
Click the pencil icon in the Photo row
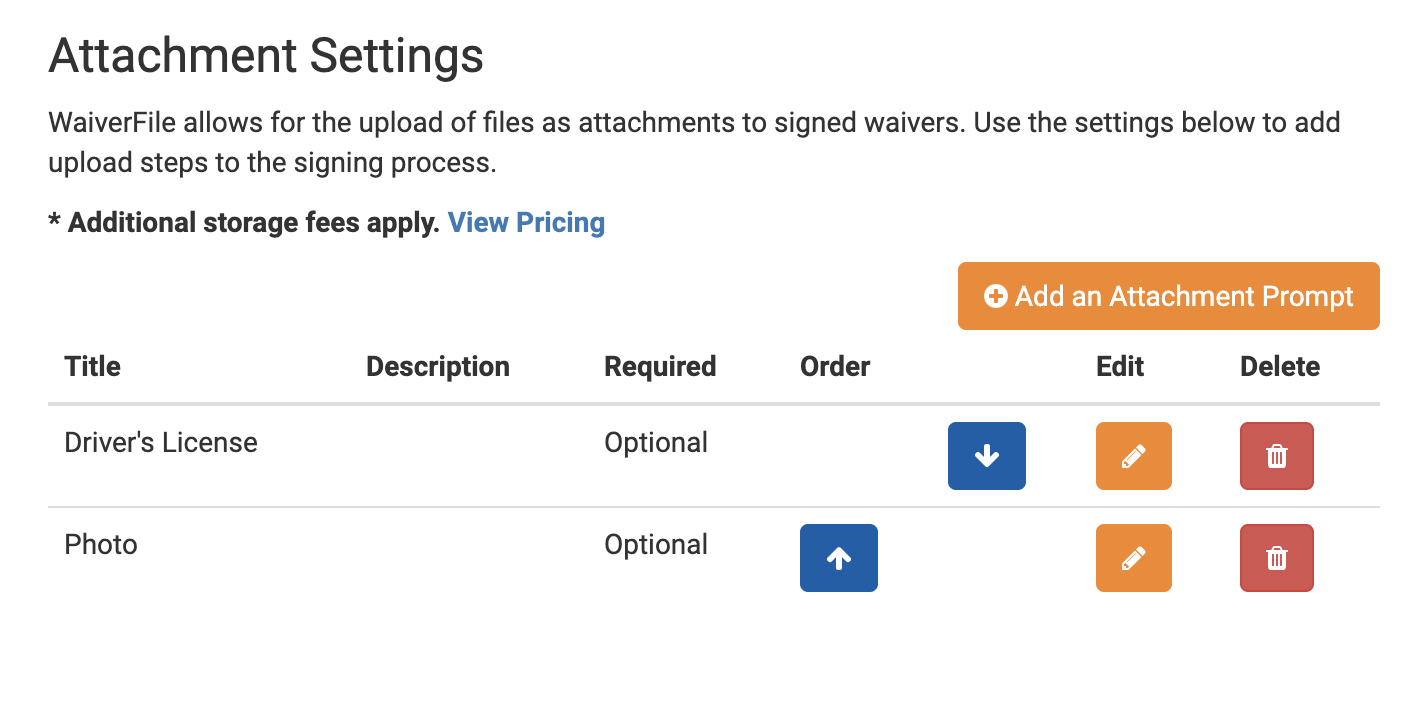click(1133, 558)
